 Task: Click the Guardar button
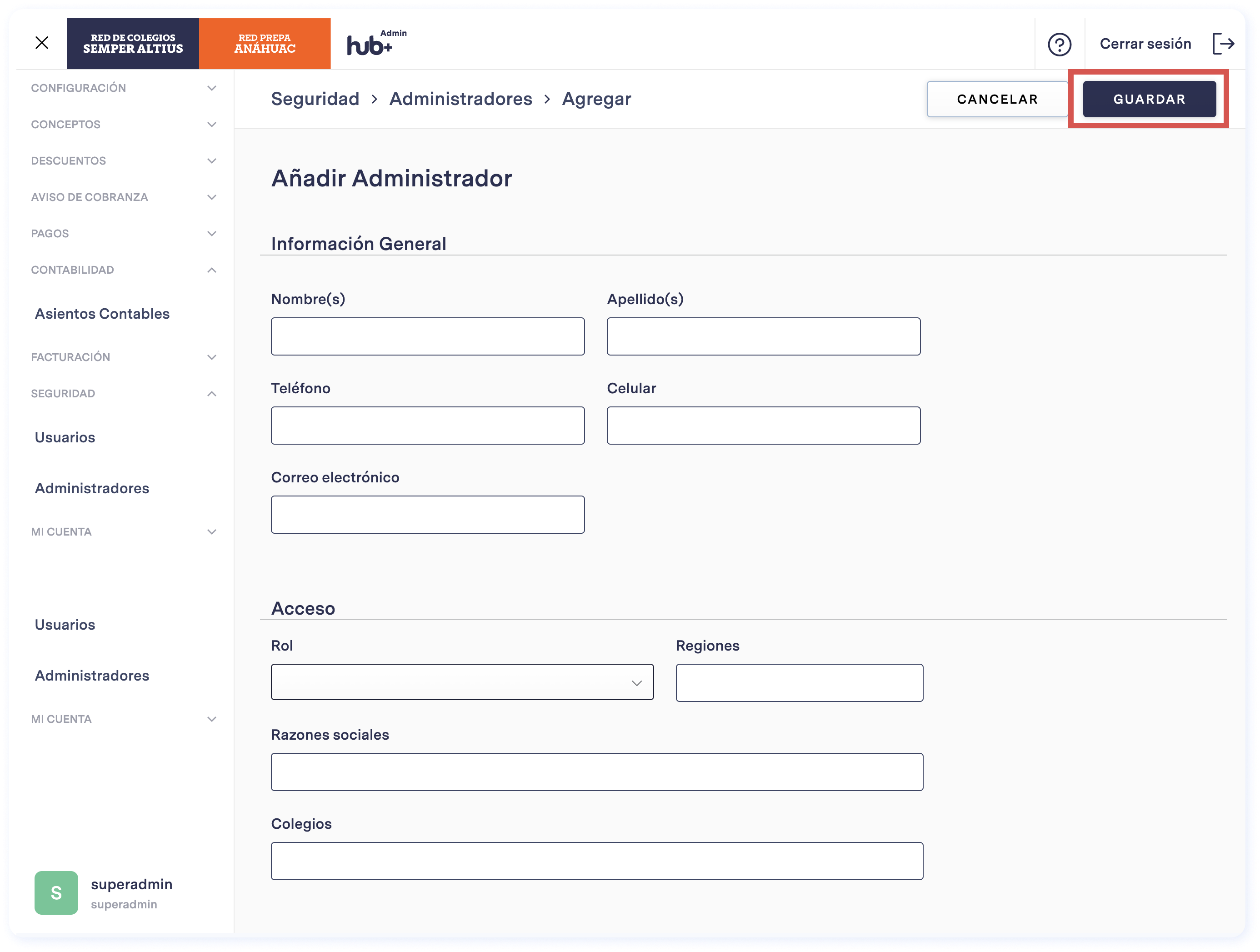(x=1149, y=99)
